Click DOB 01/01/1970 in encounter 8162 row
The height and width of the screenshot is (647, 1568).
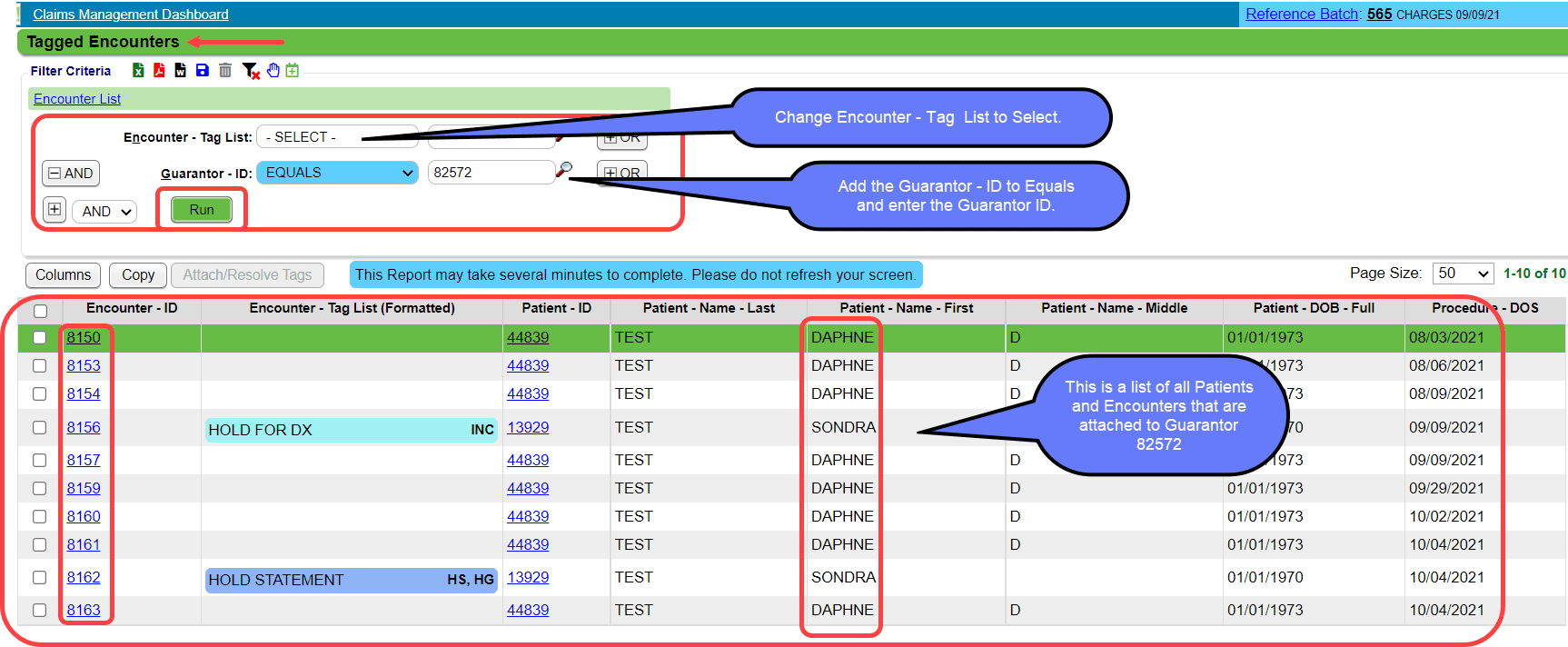pyautogui.click(x=1265, y=577)
